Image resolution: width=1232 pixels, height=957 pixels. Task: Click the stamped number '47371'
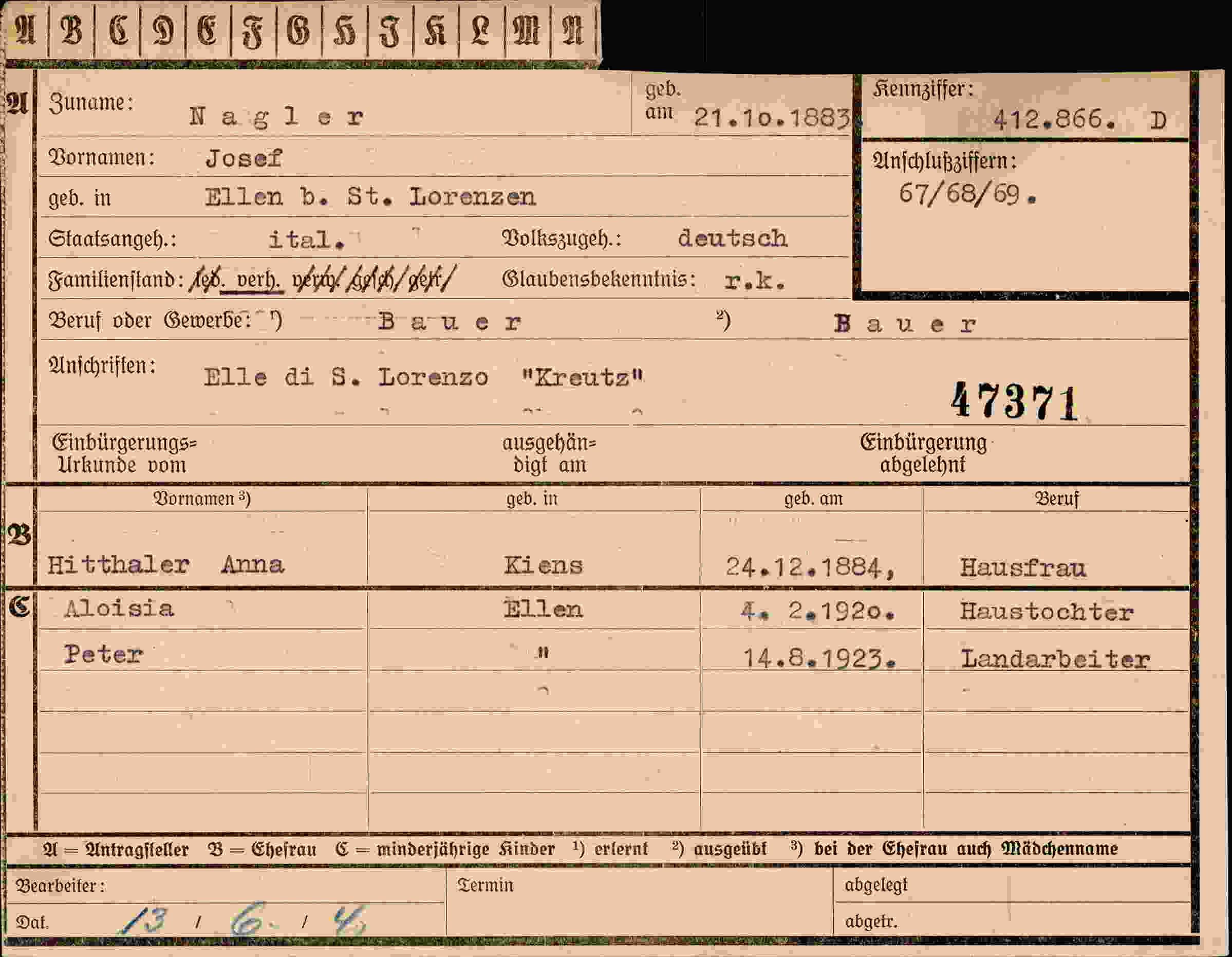click(1014, 402)
